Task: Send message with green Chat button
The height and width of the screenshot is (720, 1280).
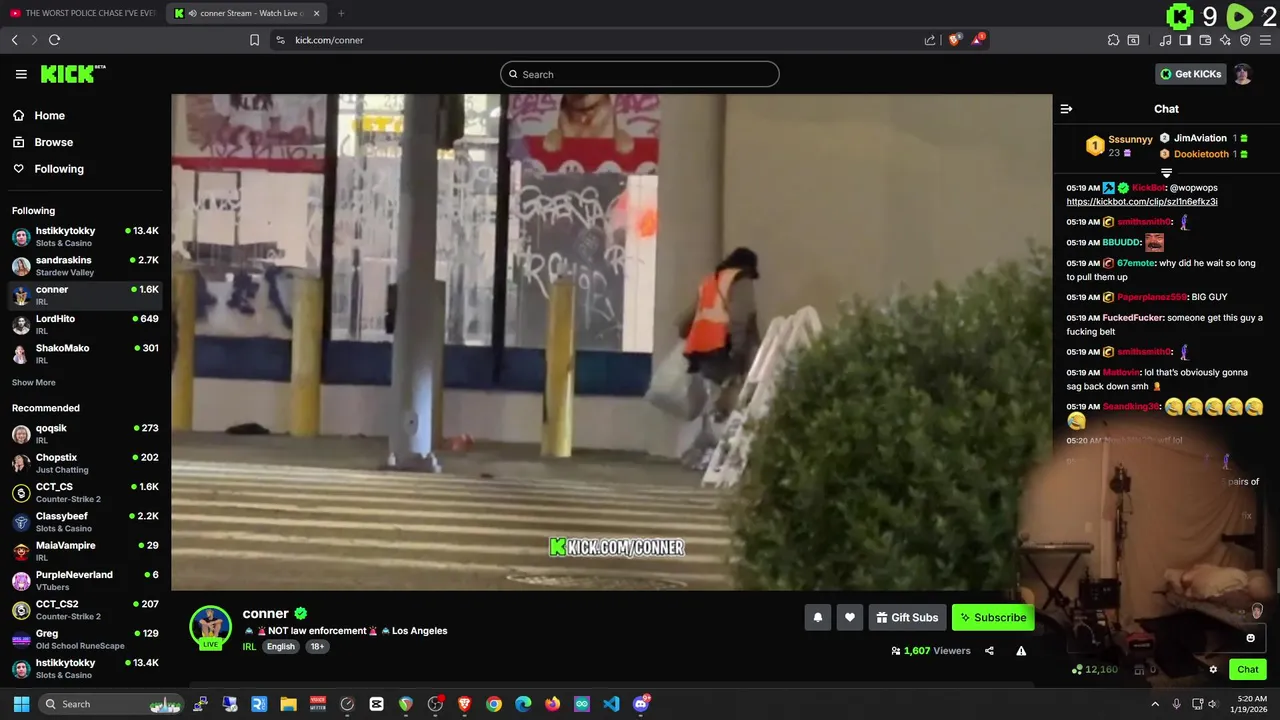Action: pyautogui.click(x=1248, y=670)
